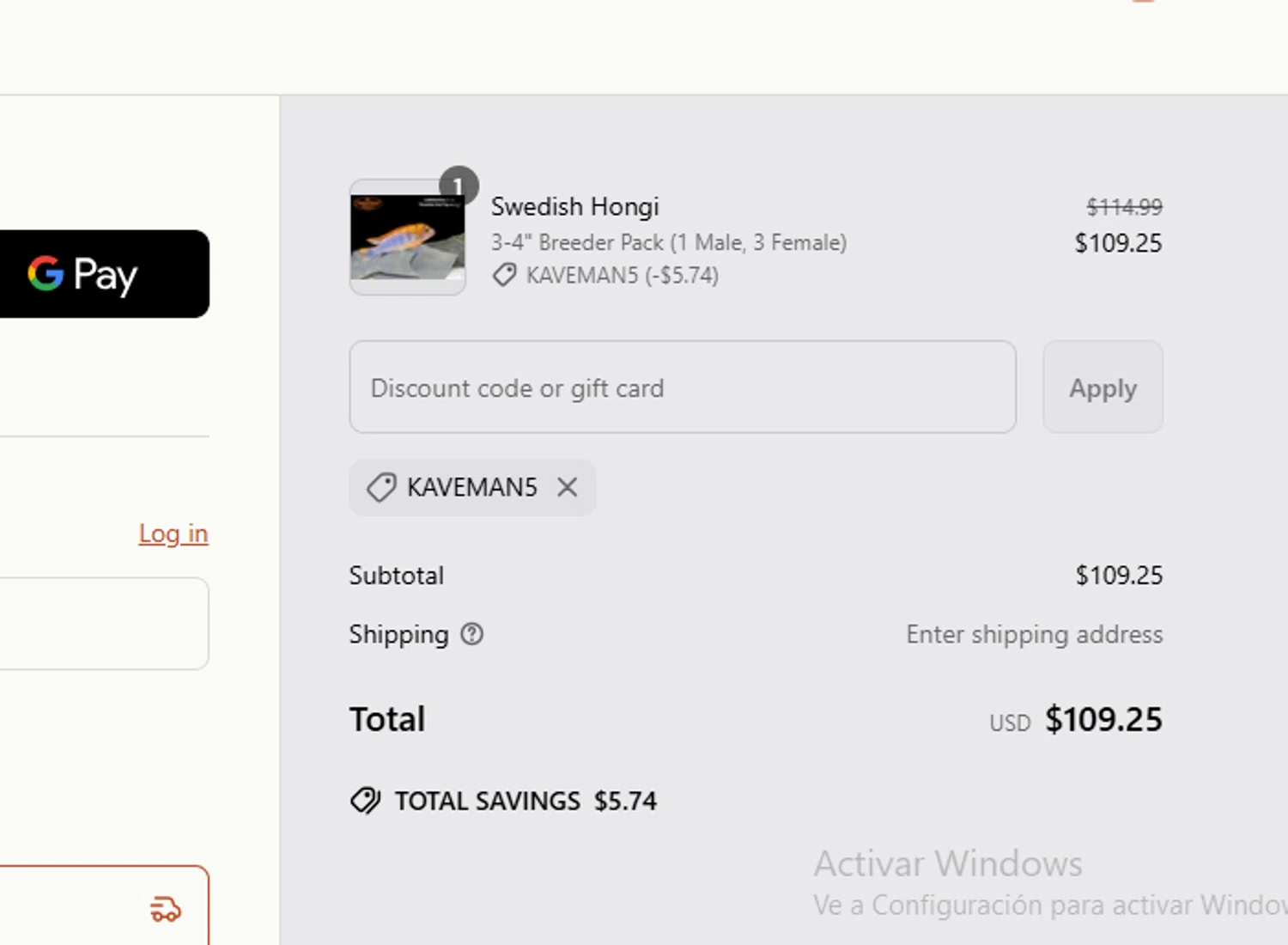This screenshot has height=945, width=1288.
Task: Open the Log in link
Action: (173, 533)
